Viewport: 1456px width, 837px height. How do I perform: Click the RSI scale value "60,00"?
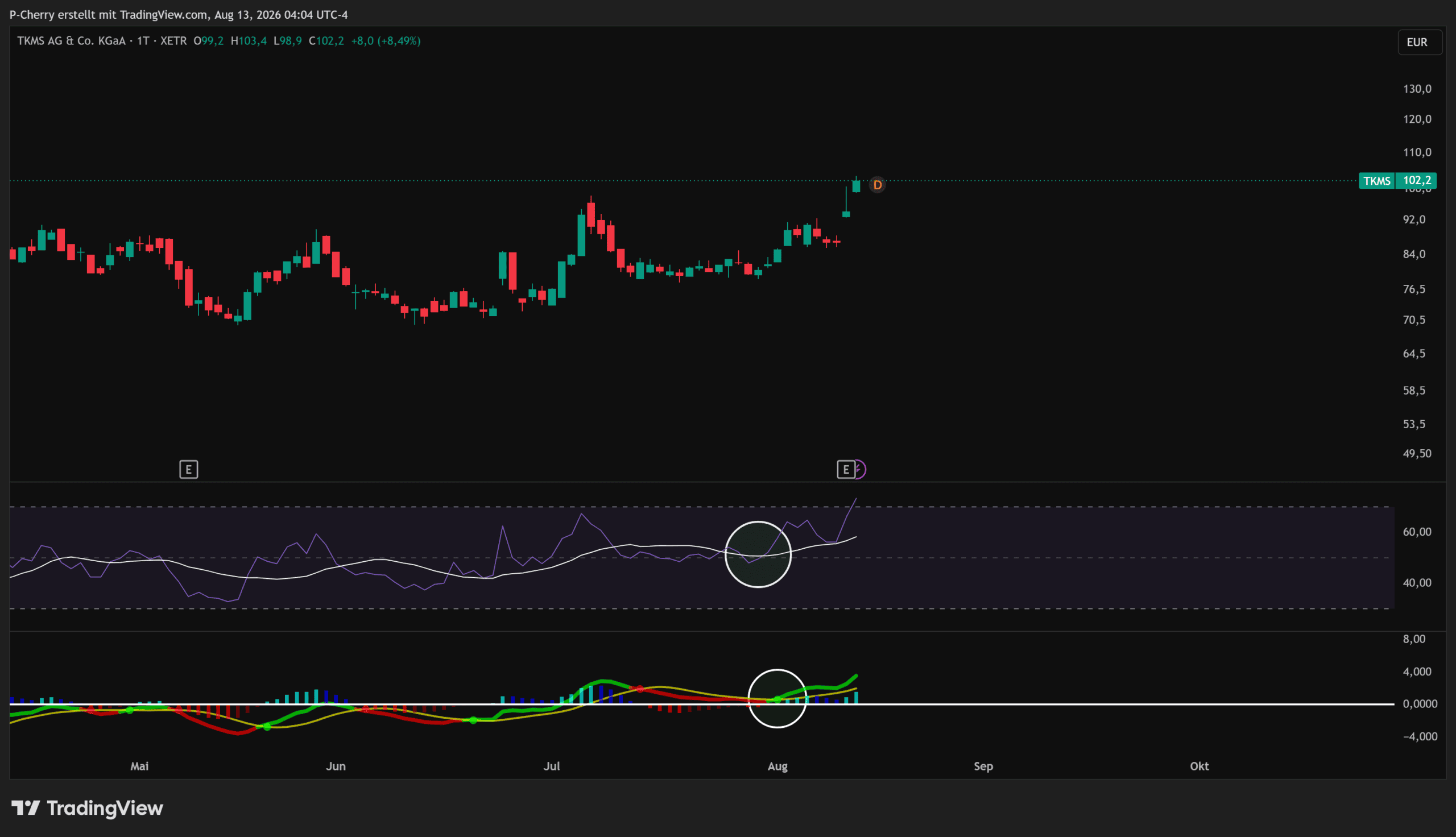1417,532
